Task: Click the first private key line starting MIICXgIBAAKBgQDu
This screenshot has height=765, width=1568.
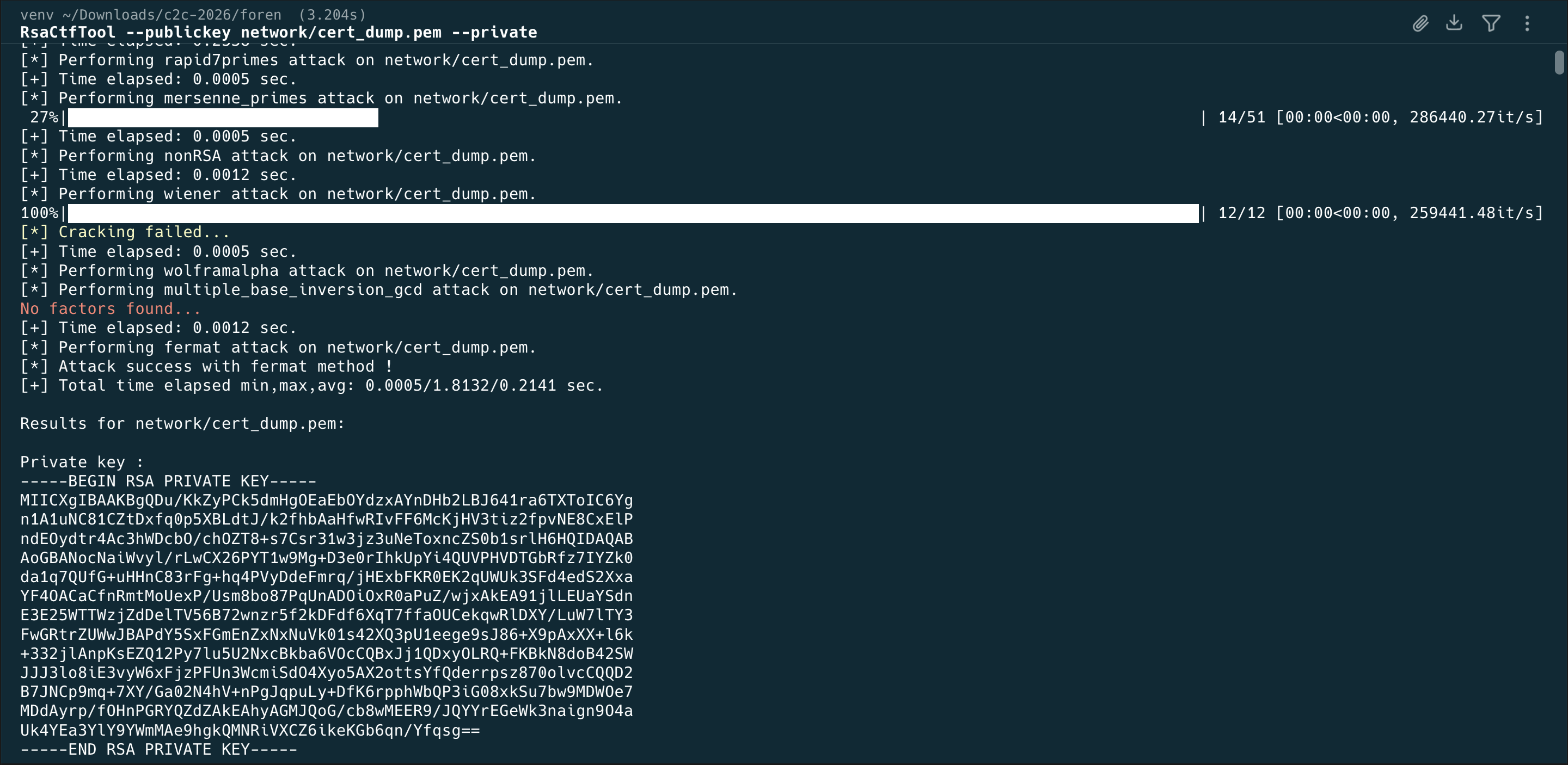Action: 326,501
